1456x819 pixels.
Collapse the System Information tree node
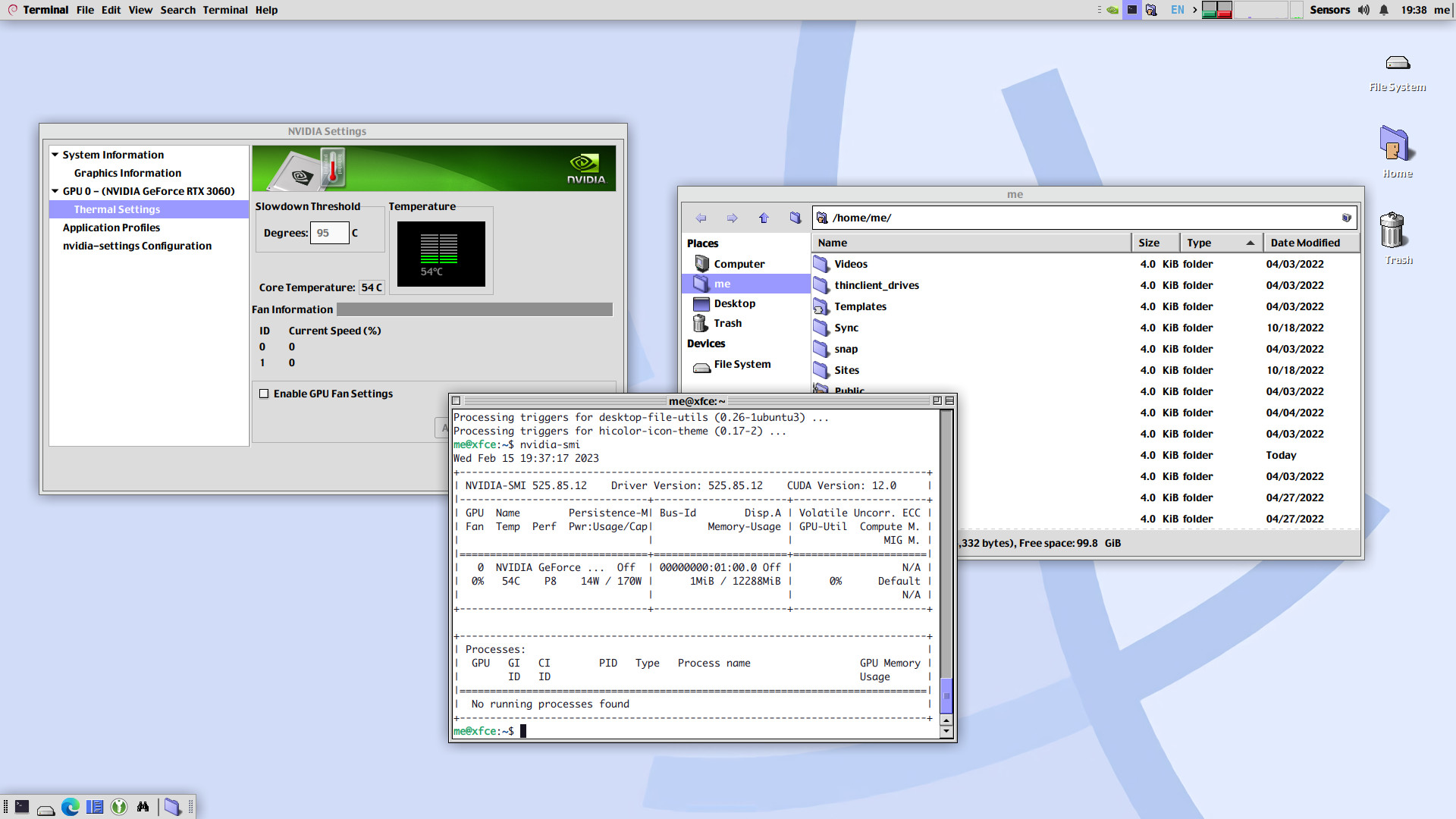pyautogui.click(x=55, y=155)
